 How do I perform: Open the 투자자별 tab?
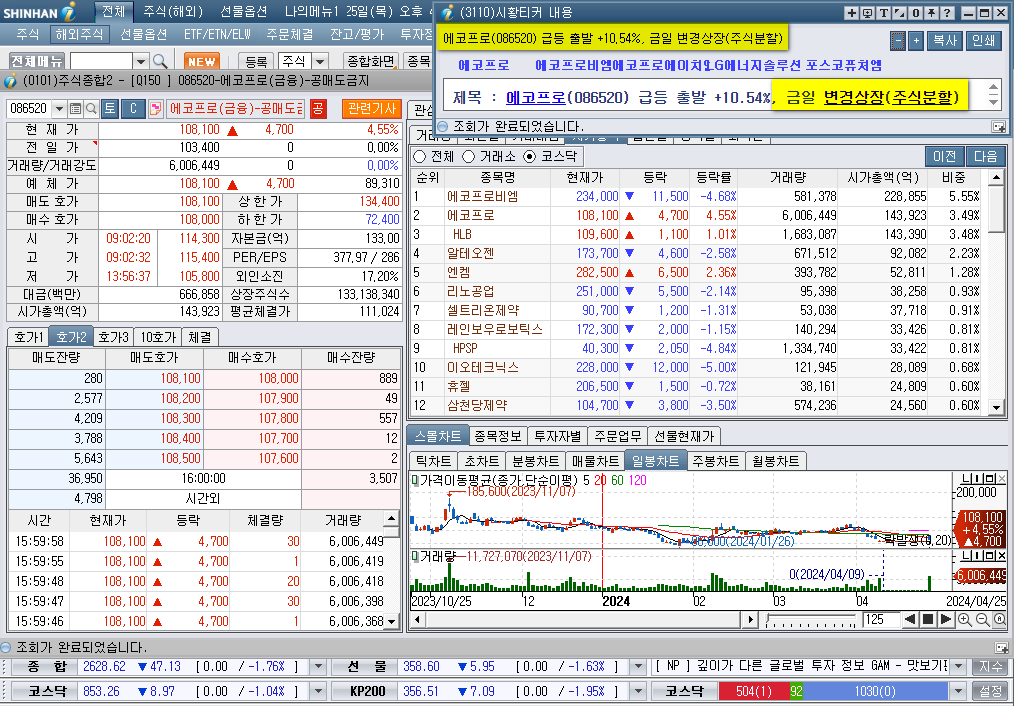(x=557, y=436)
